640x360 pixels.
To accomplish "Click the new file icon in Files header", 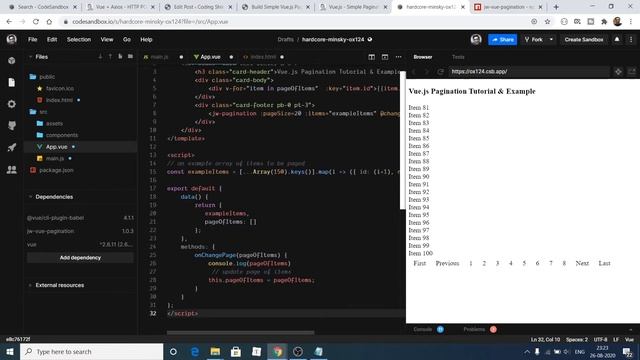I will pos(120,57).
